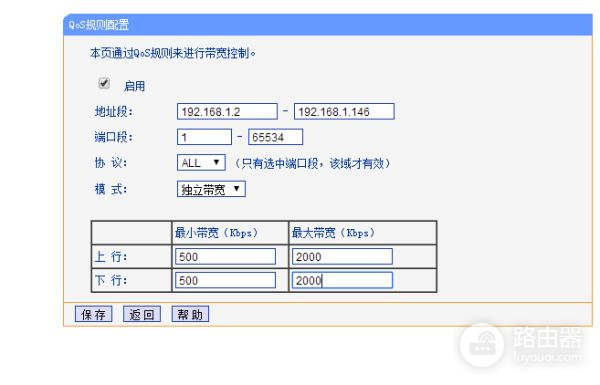This screenshot has height=385, width=600.
Task: Click the 只有选中端口段 hint text
Action: 312,163
